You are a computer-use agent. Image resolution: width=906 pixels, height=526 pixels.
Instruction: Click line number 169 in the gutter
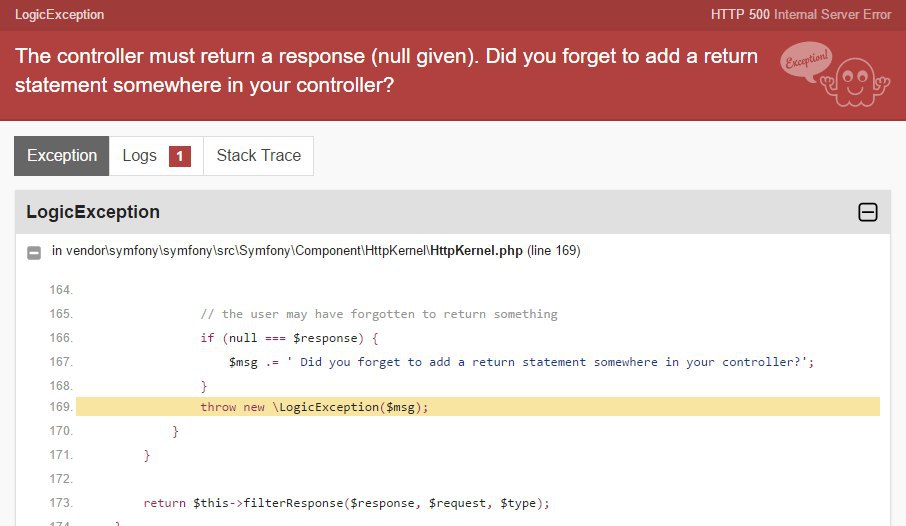(60, 407)
